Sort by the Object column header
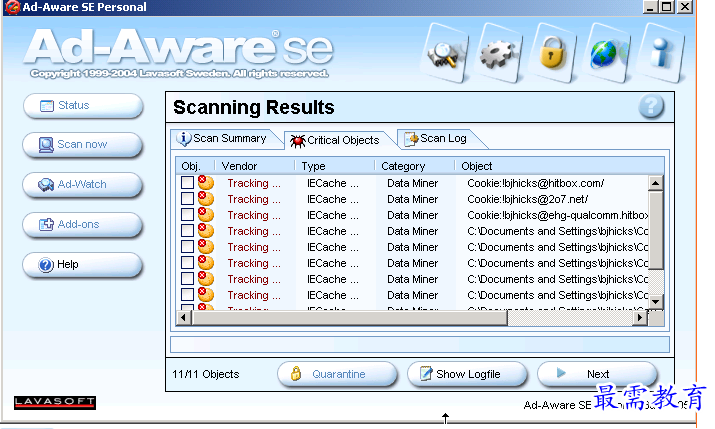Viewport: 715px width, 429px height. (x=559, y=166)
